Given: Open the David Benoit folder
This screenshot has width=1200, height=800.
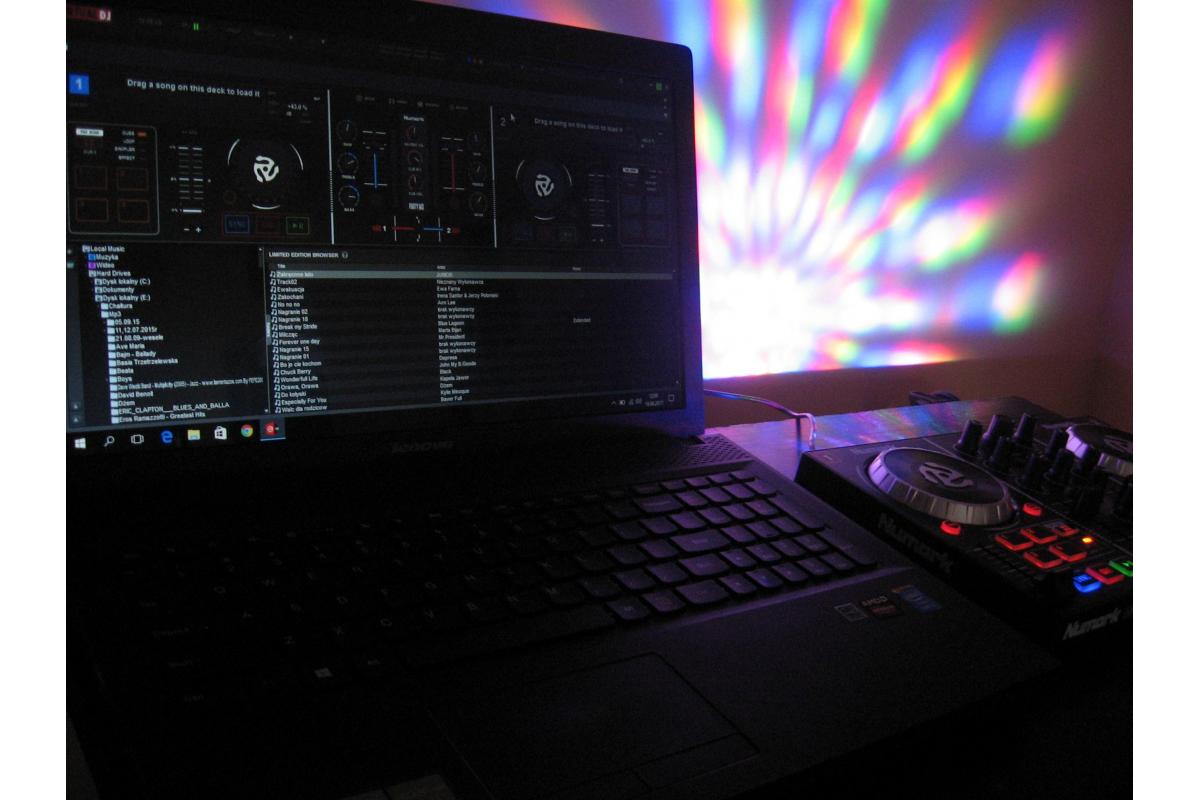Looking at the screenshot, I should coord(131,395).
